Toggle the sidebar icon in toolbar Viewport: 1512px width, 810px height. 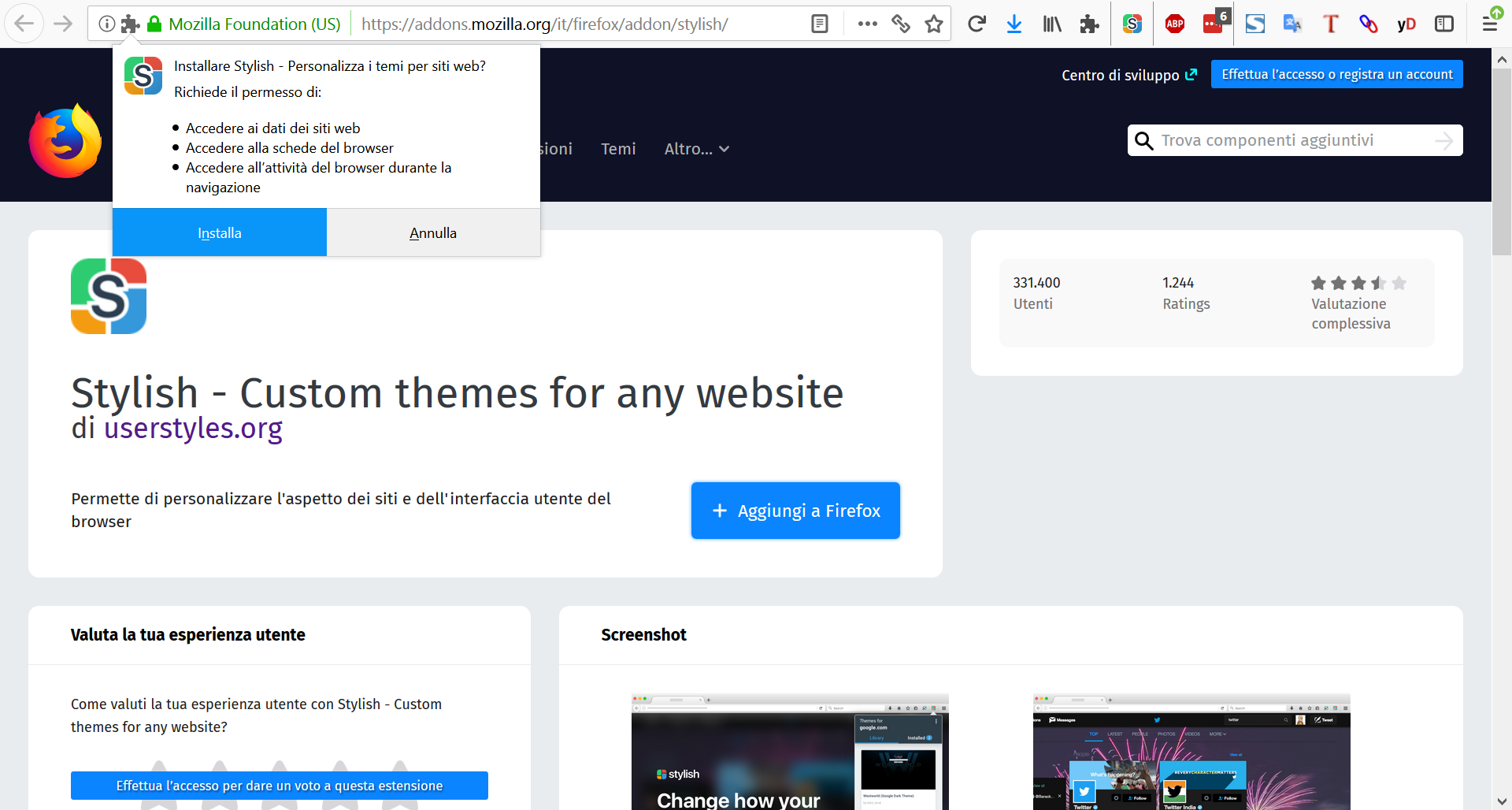[x=1444, y=24]
